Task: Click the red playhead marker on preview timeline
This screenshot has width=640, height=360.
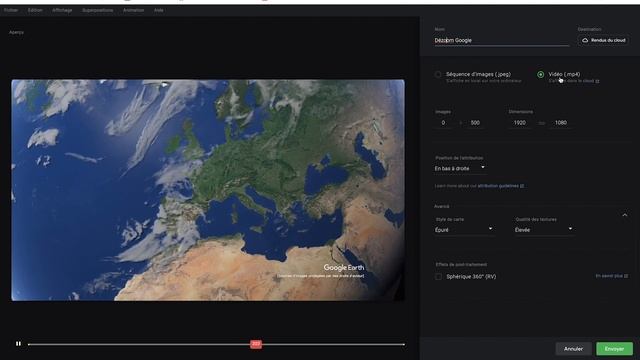Action: pyautogui.click(x=256, y=344)
